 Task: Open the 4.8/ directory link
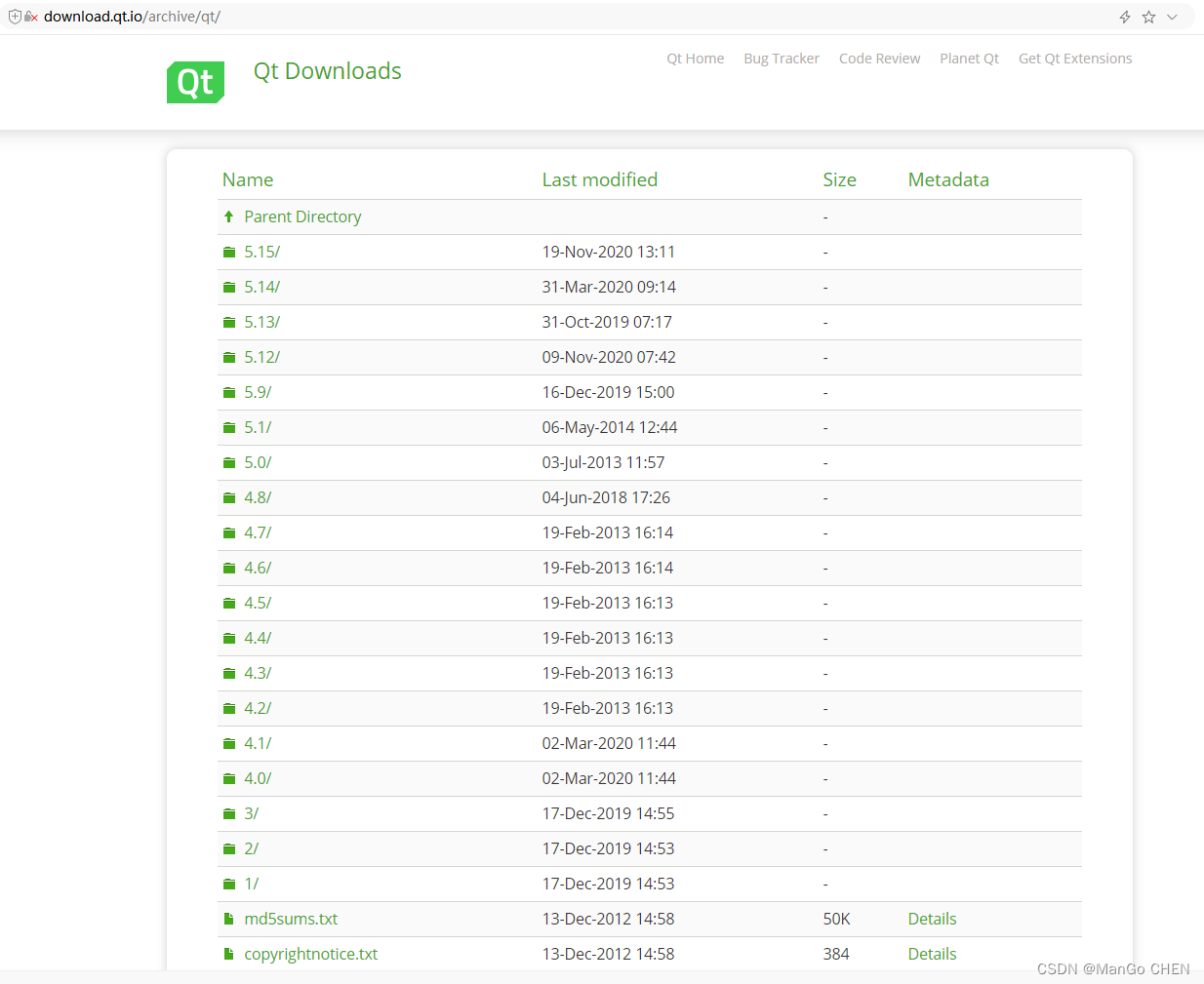coord(258,497)
